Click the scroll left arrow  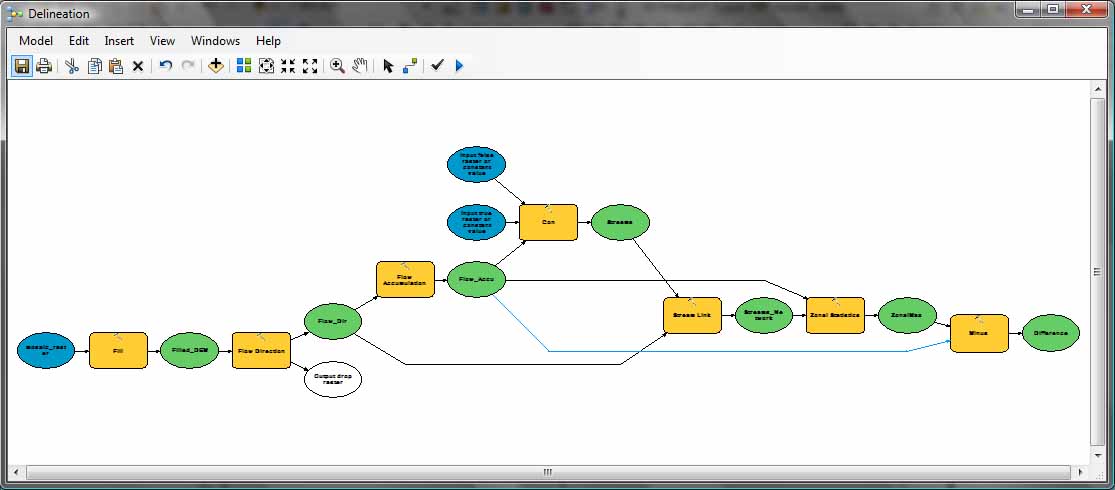[16, 472]
